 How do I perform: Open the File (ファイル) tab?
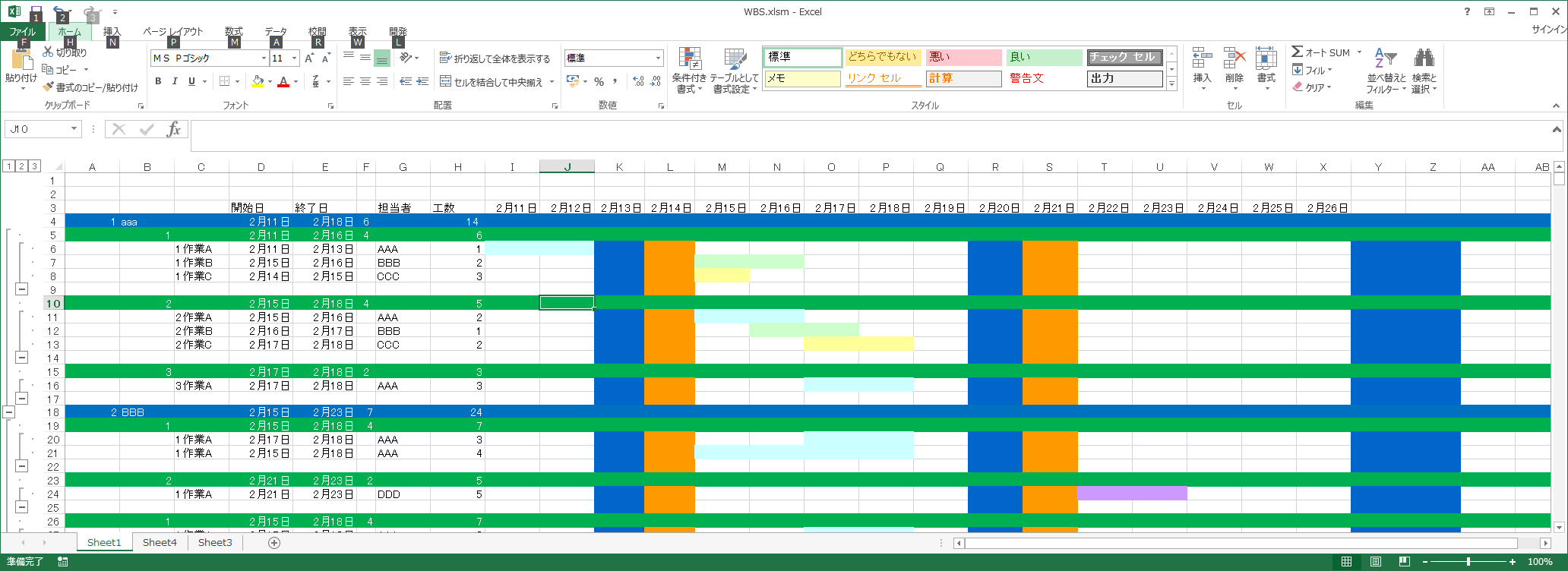point(23,32)
